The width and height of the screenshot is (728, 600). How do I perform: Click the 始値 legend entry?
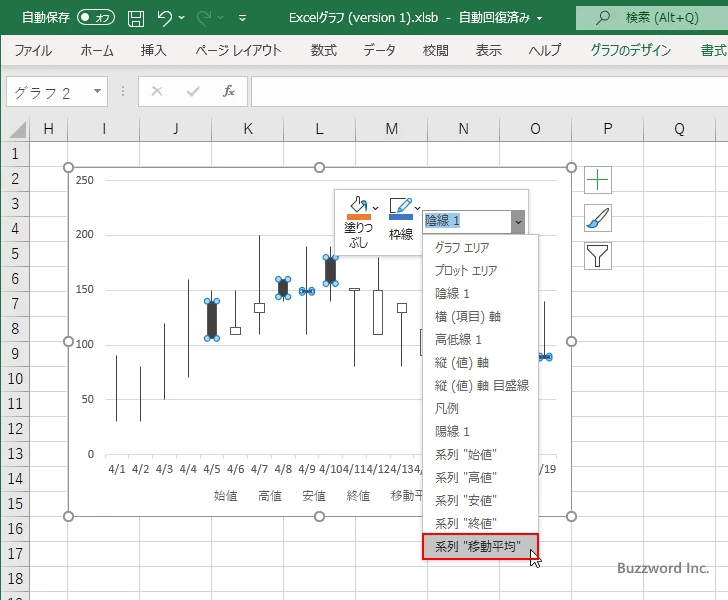click(225, 496)
